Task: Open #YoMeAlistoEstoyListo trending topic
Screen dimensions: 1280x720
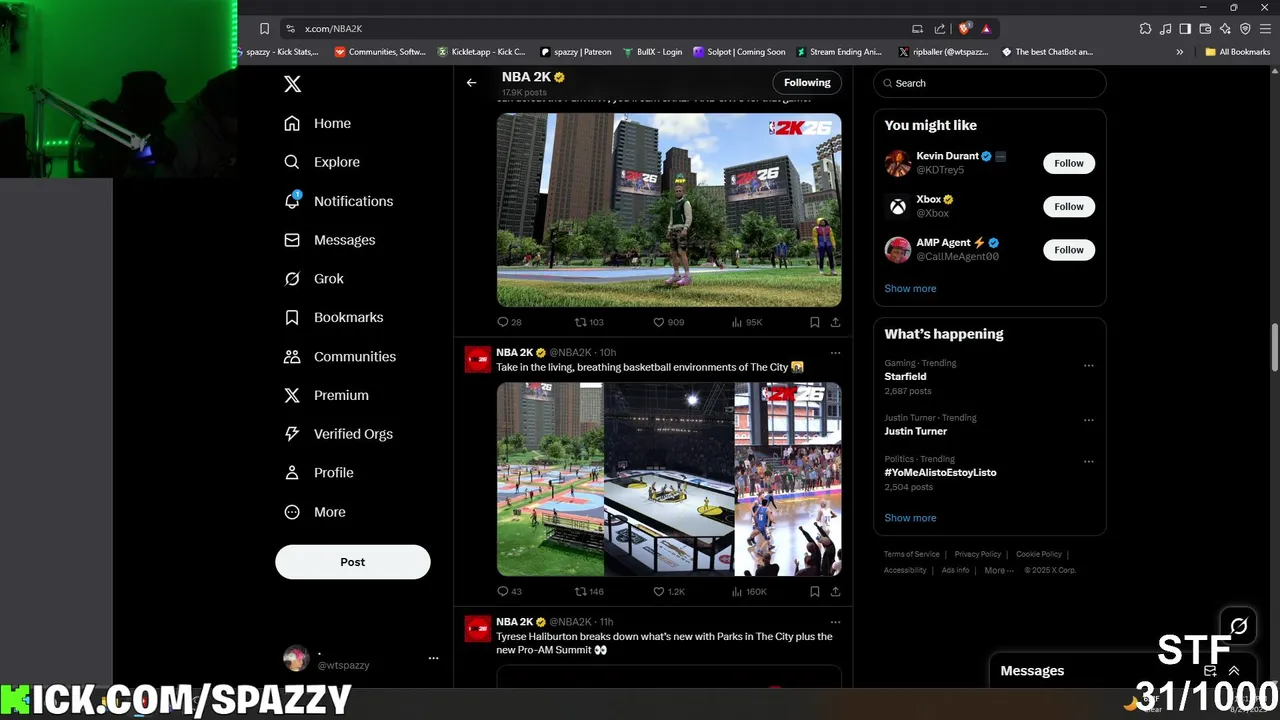Action: (940, 472)
